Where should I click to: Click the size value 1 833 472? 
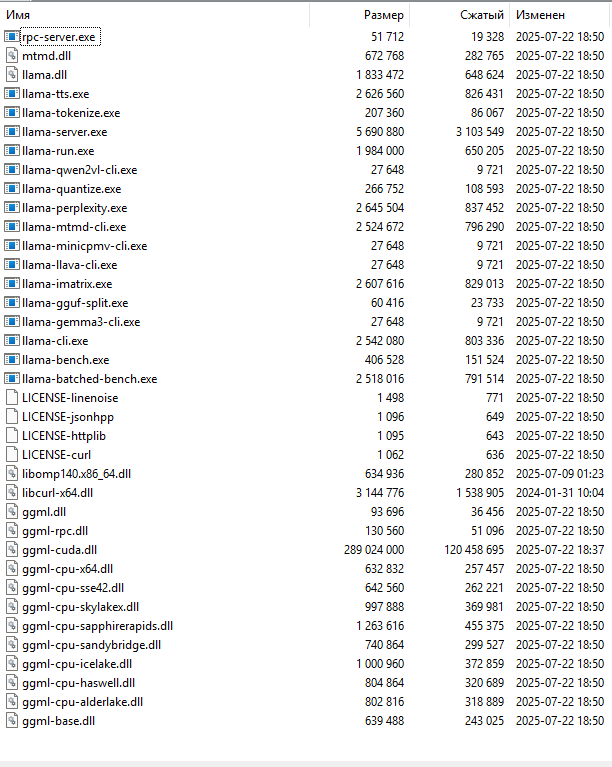(x=380, y=75)
